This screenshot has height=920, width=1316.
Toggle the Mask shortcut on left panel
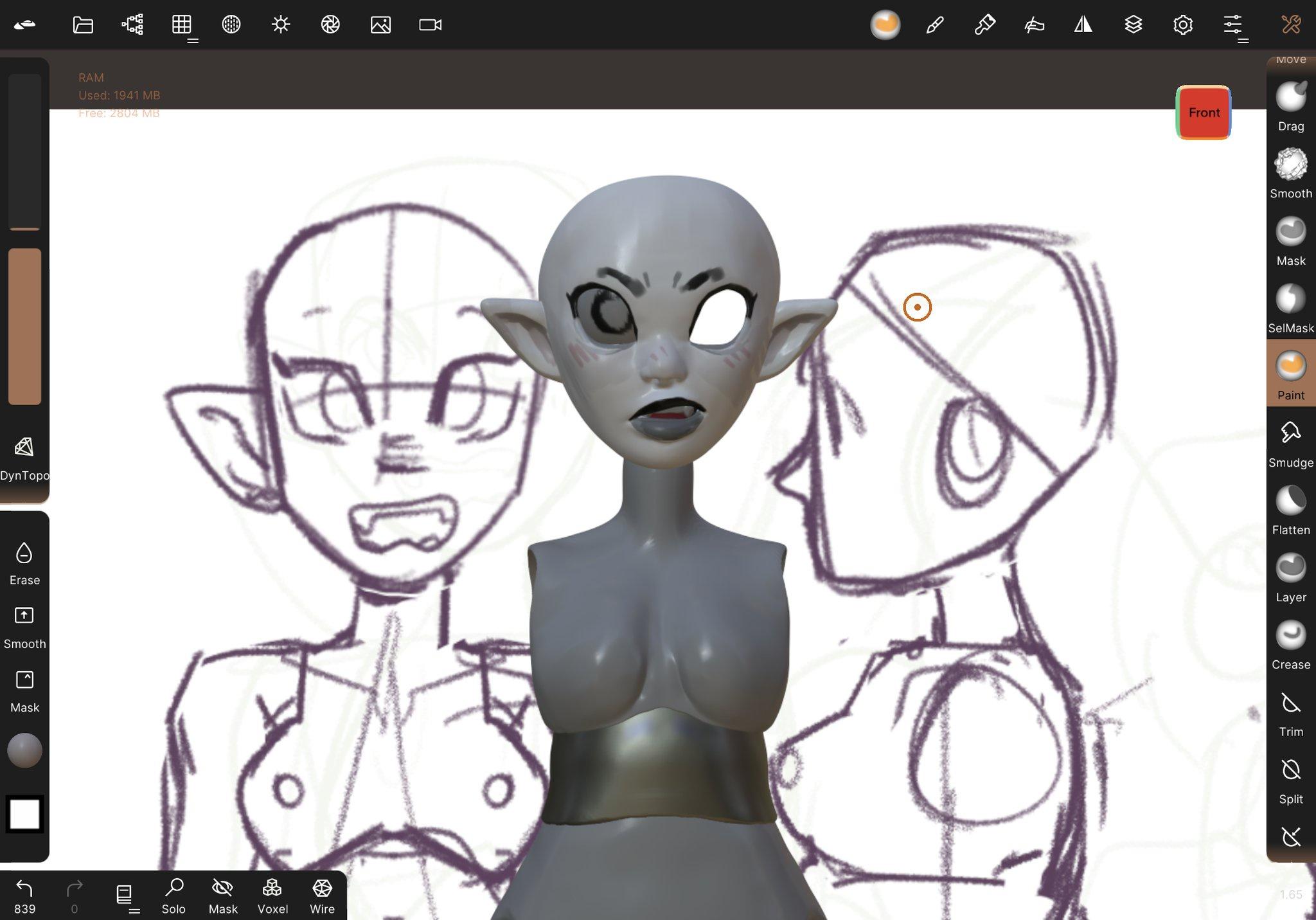click(24, 691)
